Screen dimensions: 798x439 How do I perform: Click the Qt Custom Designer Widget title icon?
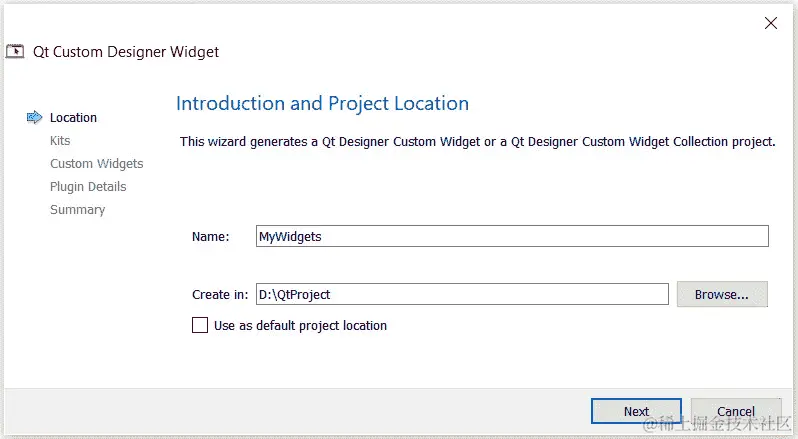[15, 51]
